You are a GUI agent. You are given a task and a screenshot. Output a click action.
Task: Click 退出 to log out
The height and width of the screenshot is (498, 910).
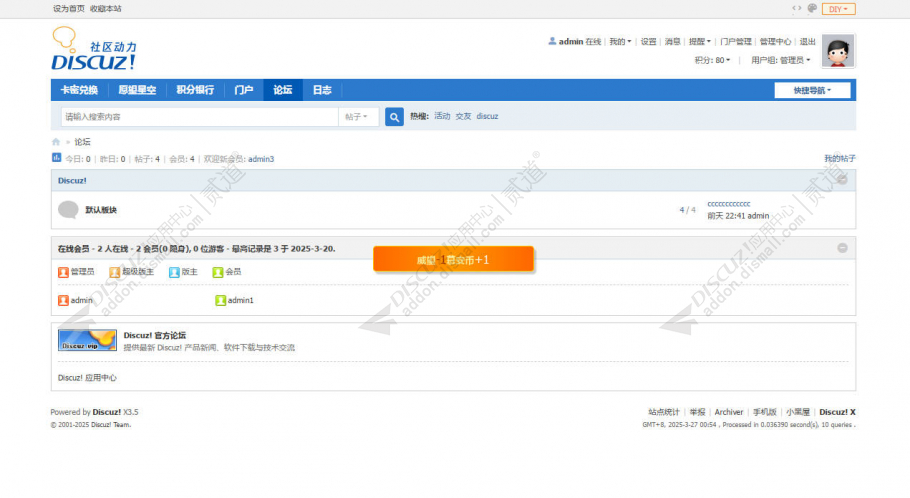(x=807, y=42)
